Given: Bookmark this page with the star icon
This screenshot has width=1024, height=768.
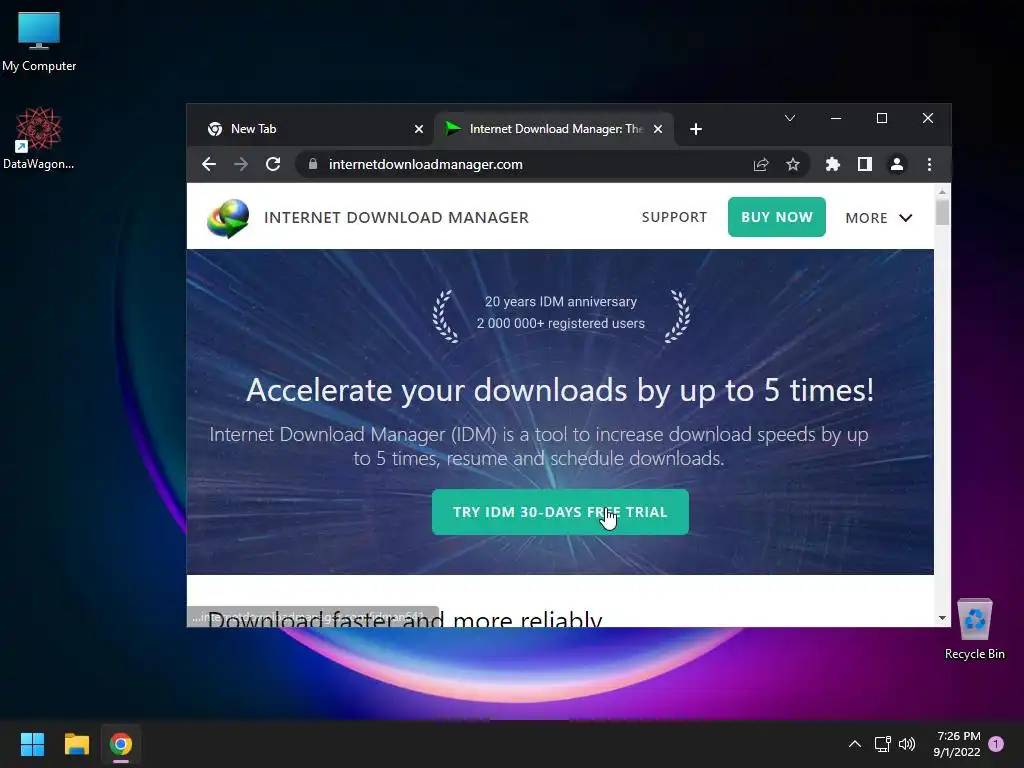Looking at the screenshot, I should pos(793,165).
